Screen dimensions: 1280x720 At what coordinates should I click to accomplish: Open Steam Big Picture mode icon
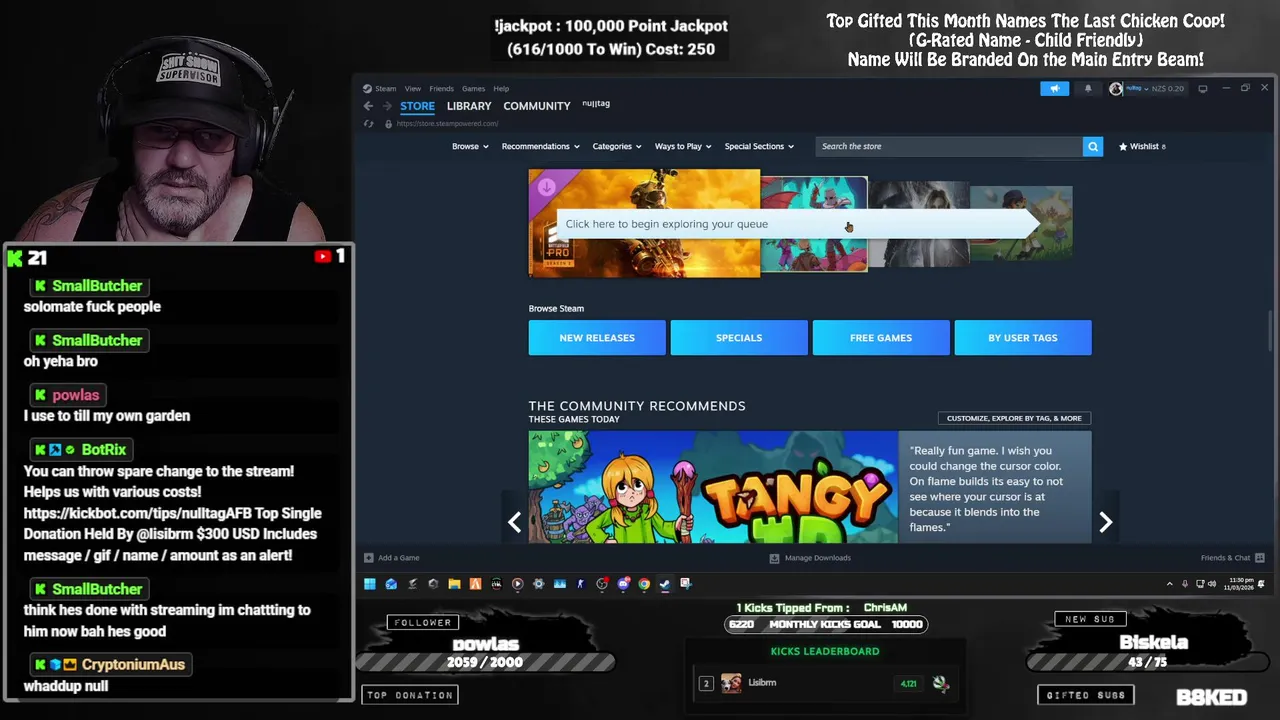[x=1203, y=88]
